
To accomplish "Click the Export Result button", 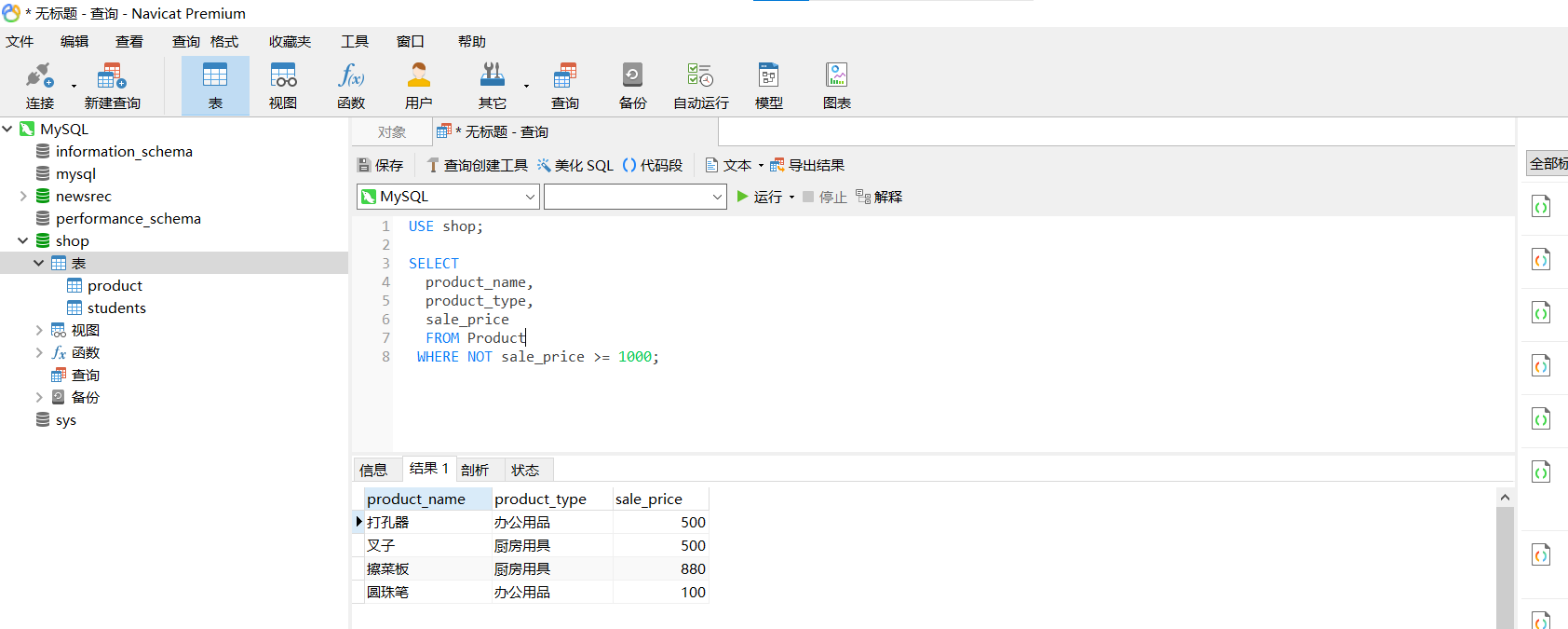I will 806,165.
